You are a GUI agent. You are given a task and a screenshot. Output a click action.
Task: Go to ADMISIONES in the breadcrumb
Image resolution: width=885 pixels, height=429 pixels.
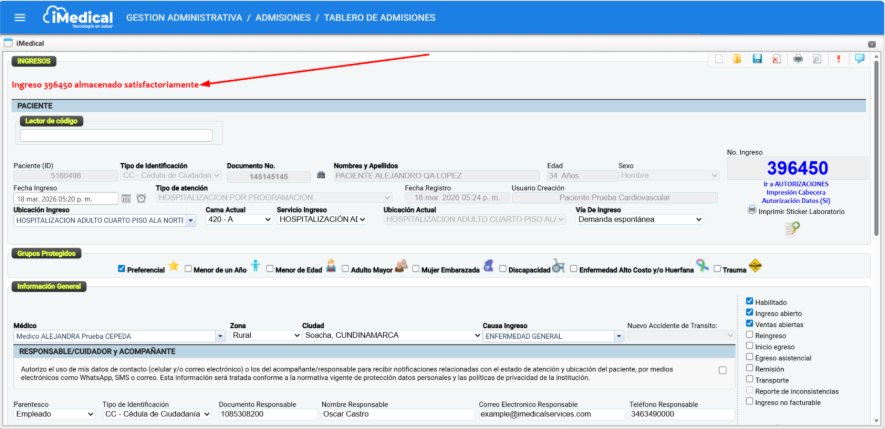[299, 18]
